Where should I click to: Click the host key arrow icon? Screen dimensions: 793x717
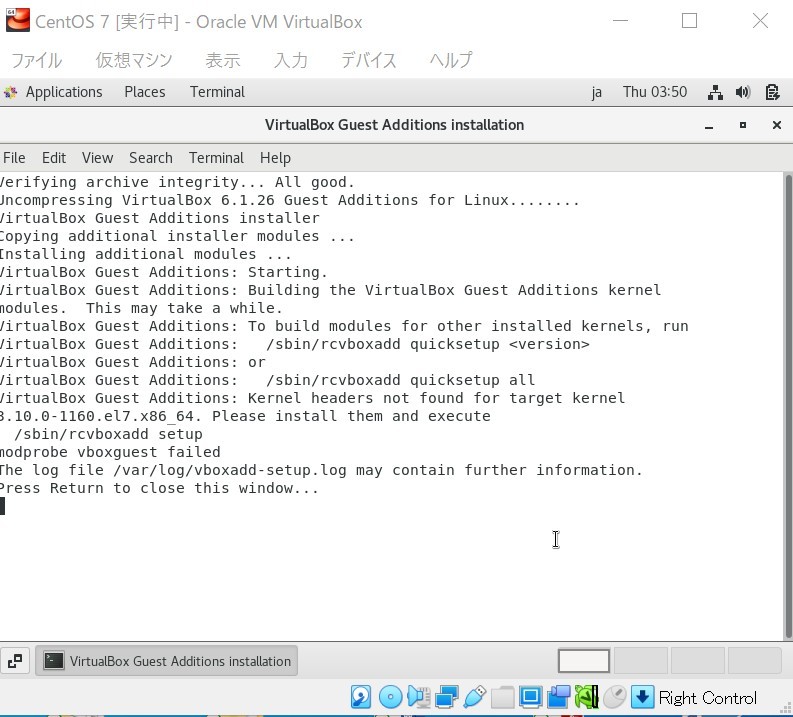642,697
